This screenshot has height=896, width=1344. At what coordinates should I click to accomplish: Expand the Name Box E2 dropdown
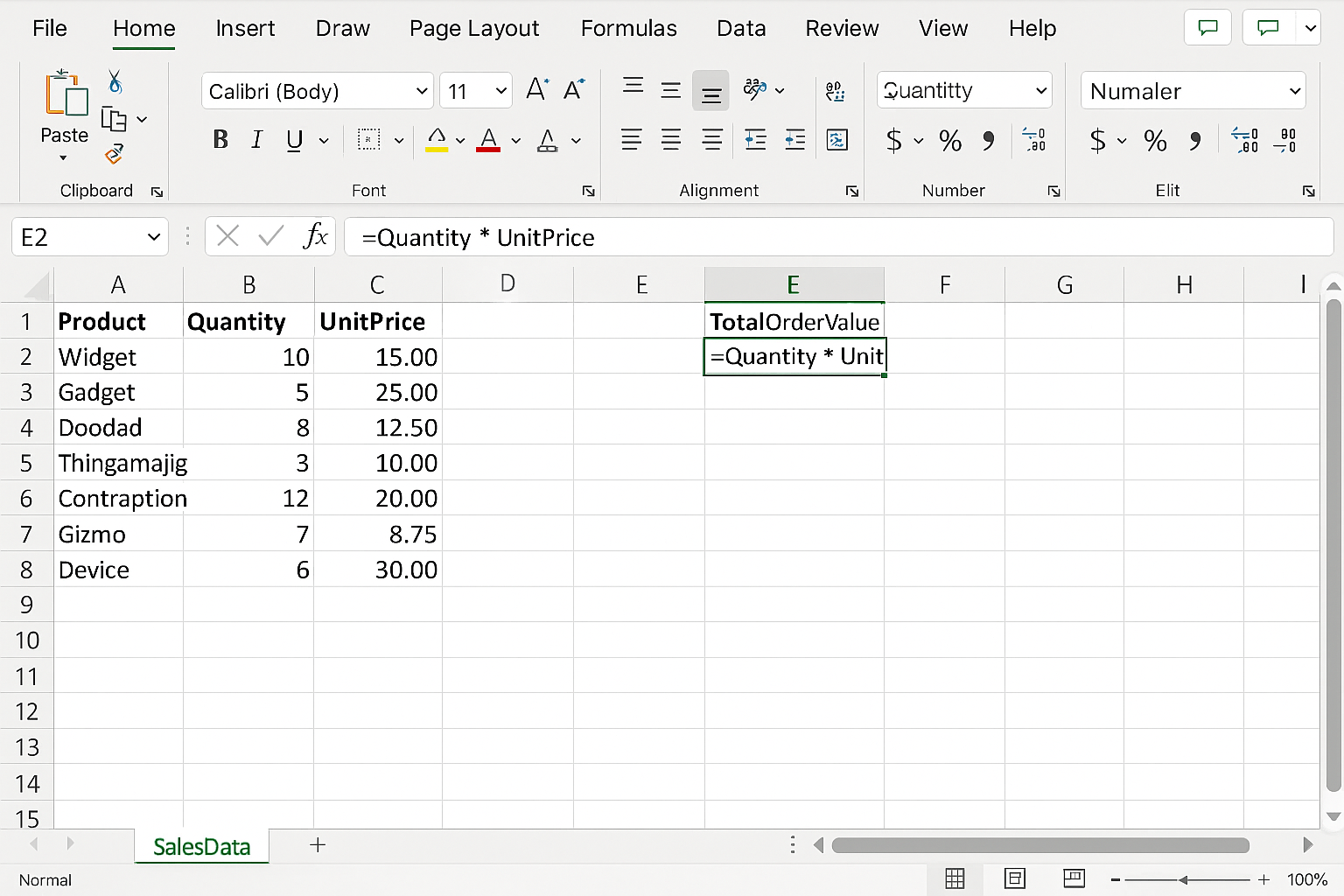coord(154,237)
